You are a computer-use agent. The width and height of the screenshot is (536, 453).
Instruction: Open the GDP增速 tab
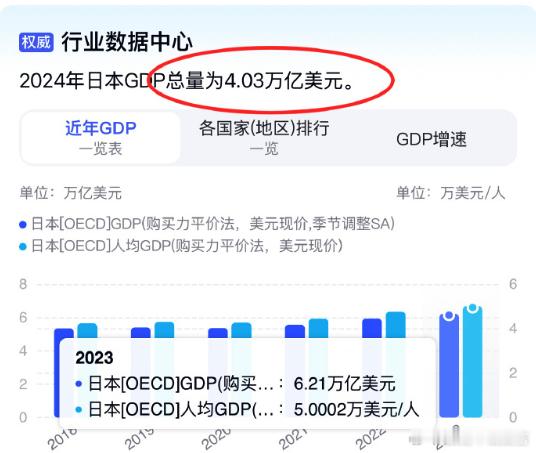(x=431, y=139)
